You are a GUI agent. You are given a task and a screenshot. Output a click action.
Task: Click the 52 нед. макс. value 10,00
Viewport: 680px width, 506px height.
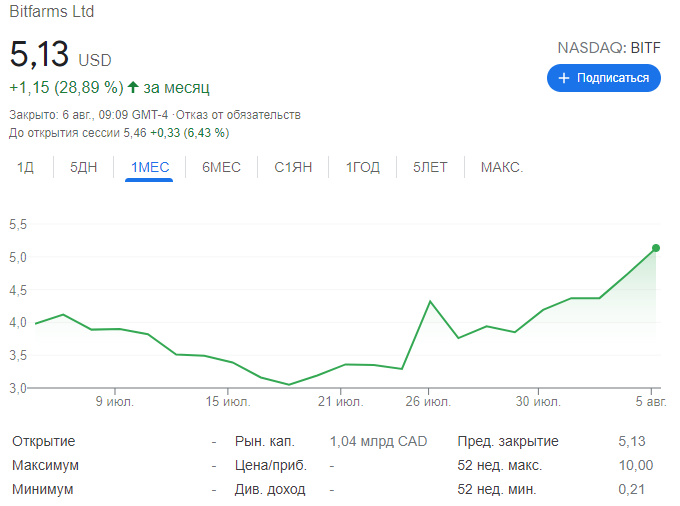point(636,465)
